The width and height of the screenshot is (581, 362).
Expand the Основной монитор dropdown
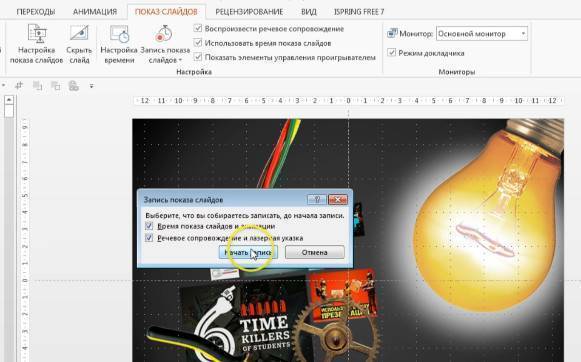coord(523,34)
